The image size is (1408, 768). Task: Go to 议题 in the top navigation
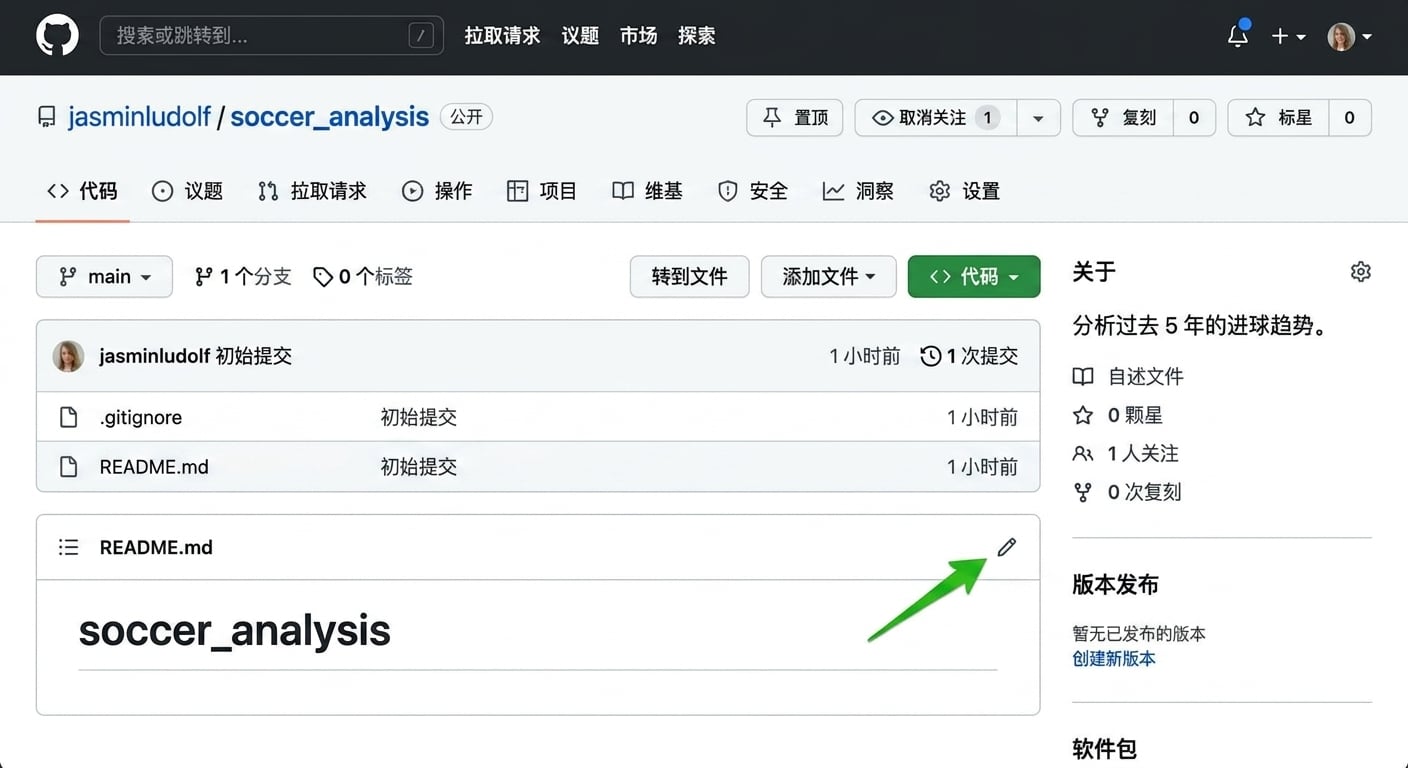click(x=580, y=36)
